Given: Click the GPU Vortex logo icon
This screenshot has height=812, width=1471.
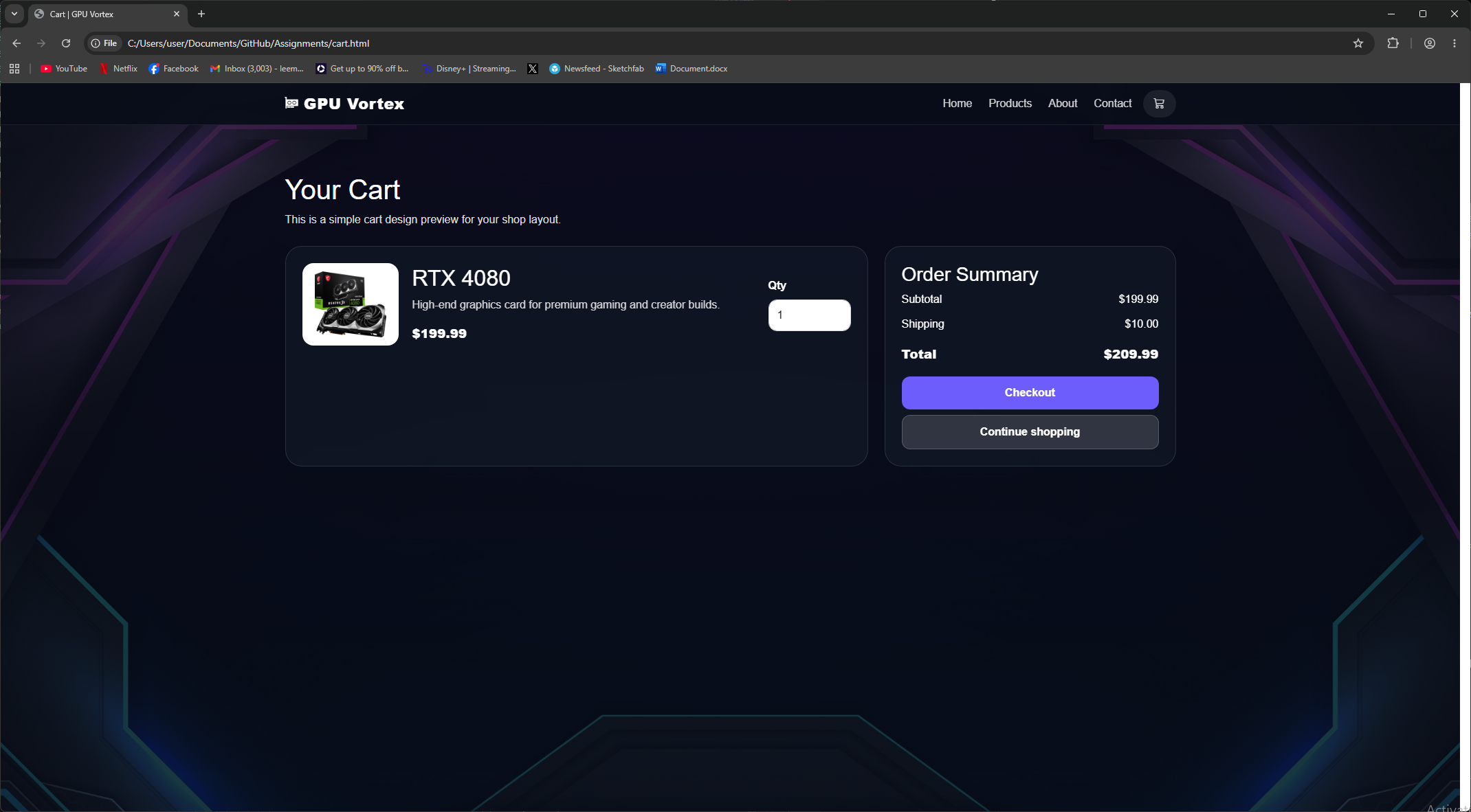Looking at the screenshot, I should (291, 103).
